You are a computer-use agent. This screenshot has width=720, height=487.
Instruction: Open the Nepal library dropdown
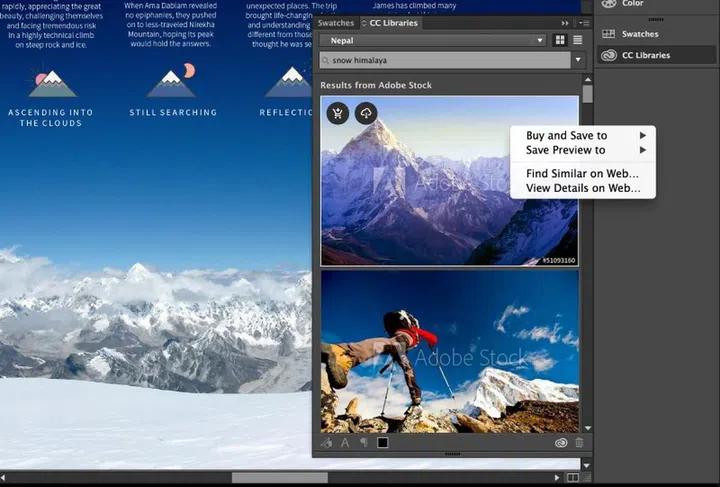coord(433,40)
